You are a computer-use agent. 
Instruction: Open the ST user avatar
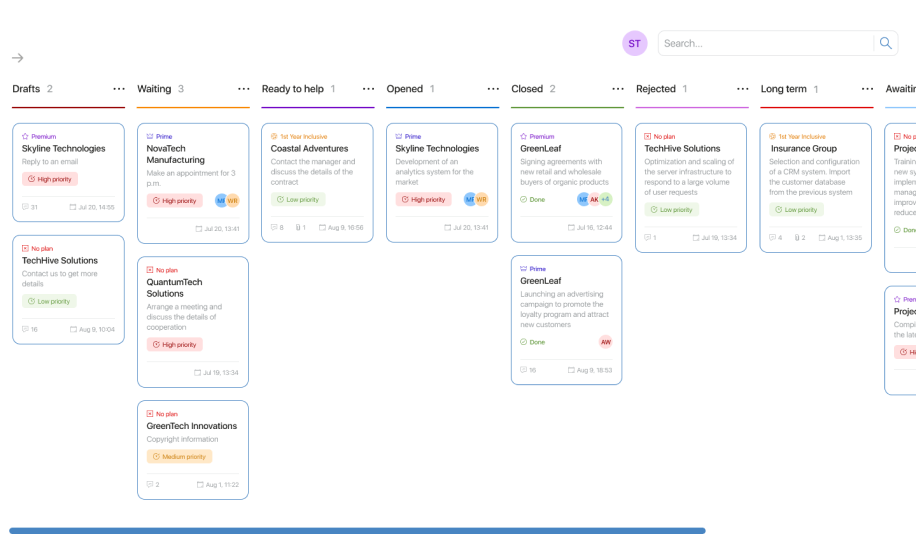(634, 43)
